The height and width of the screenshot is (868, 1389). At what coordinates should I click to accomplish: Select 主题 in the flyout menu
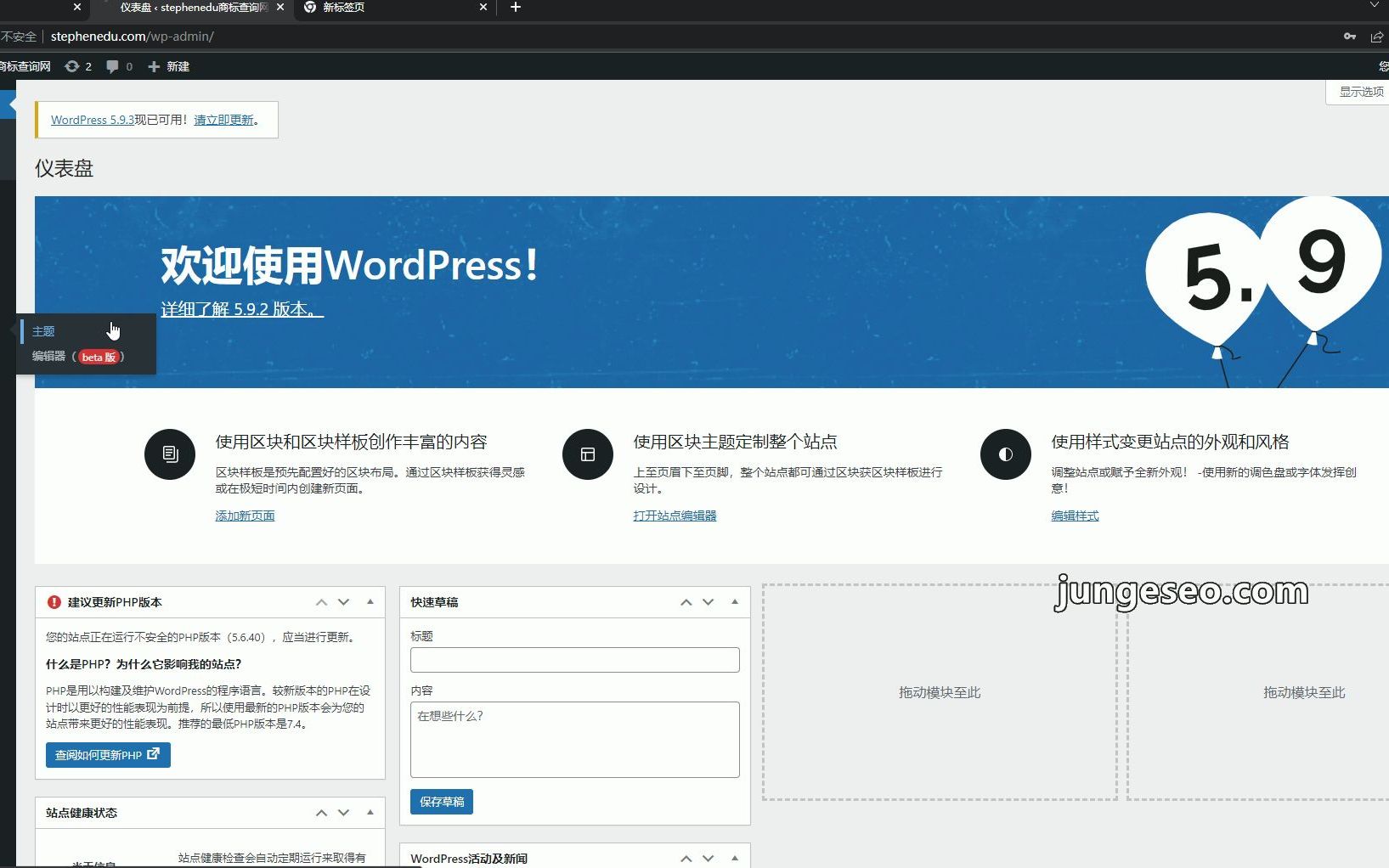pyautogui.click(x=43, y=331)
